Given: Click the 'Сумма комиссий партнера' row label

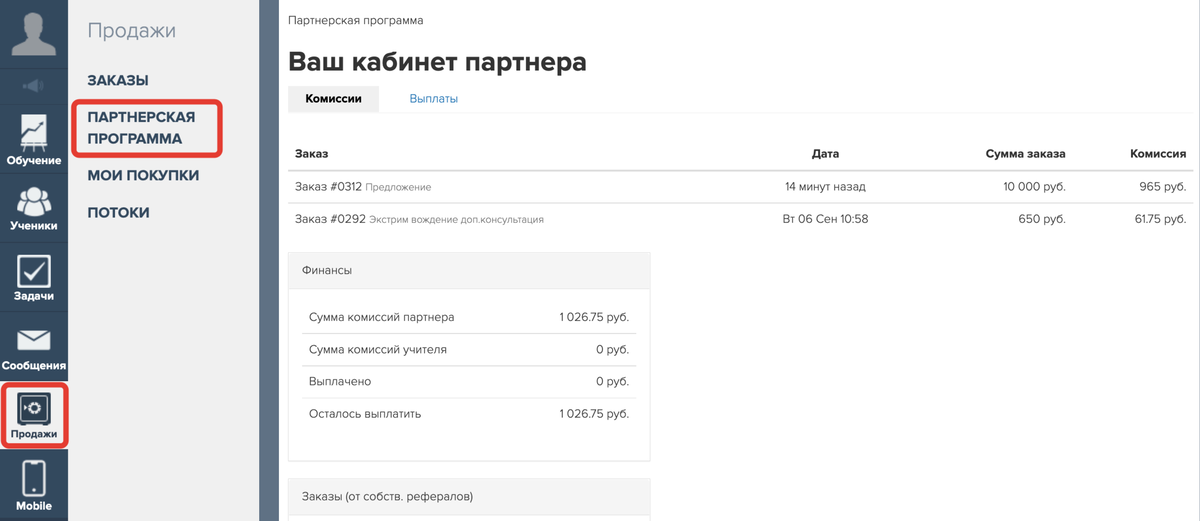Looking at the screenshot, I should (x=382, y=317).
